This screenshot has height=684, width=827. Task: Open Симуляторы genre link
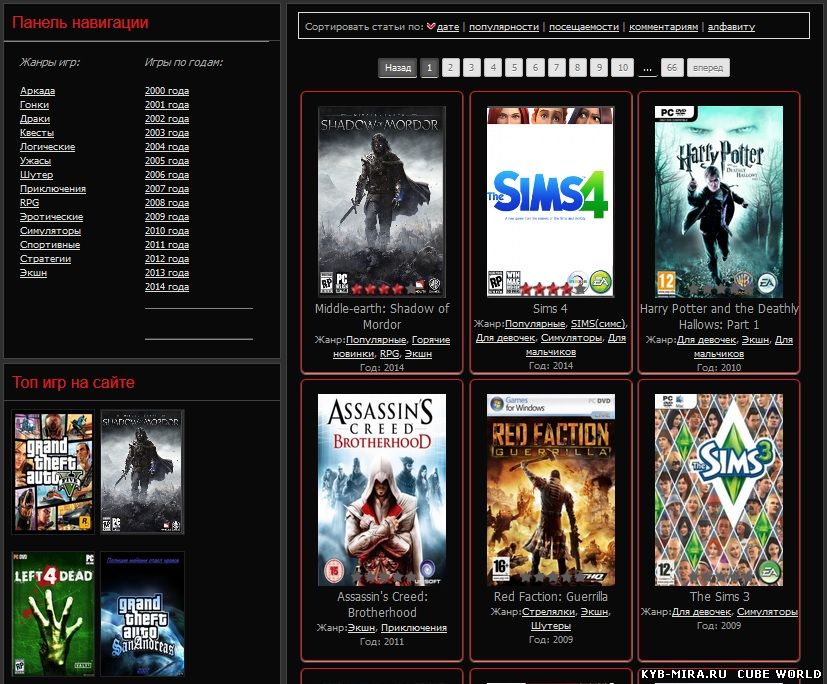[51, 230]
